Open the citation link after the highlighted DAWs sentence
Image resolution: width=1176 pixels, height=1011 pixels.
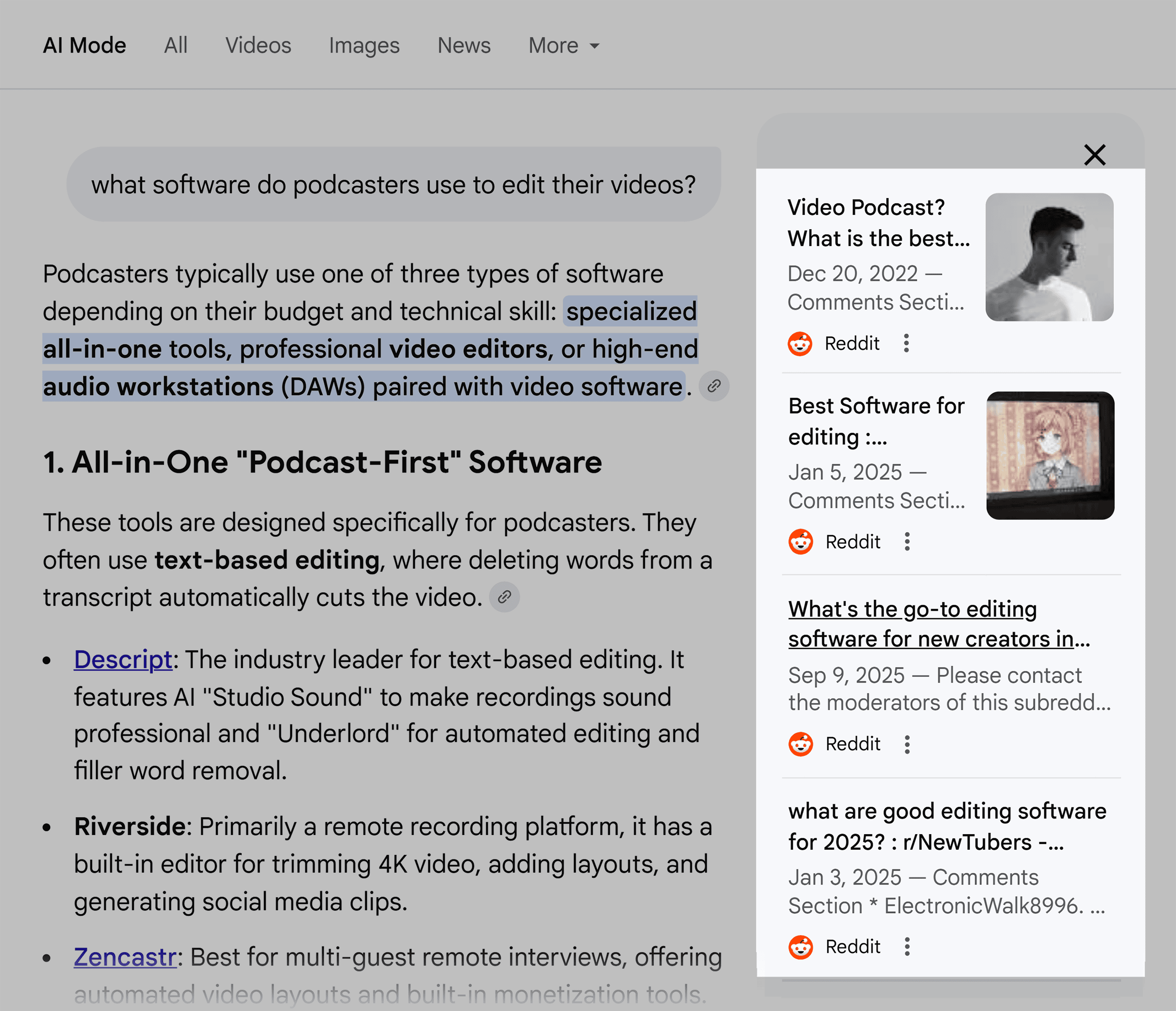(714, 386)
